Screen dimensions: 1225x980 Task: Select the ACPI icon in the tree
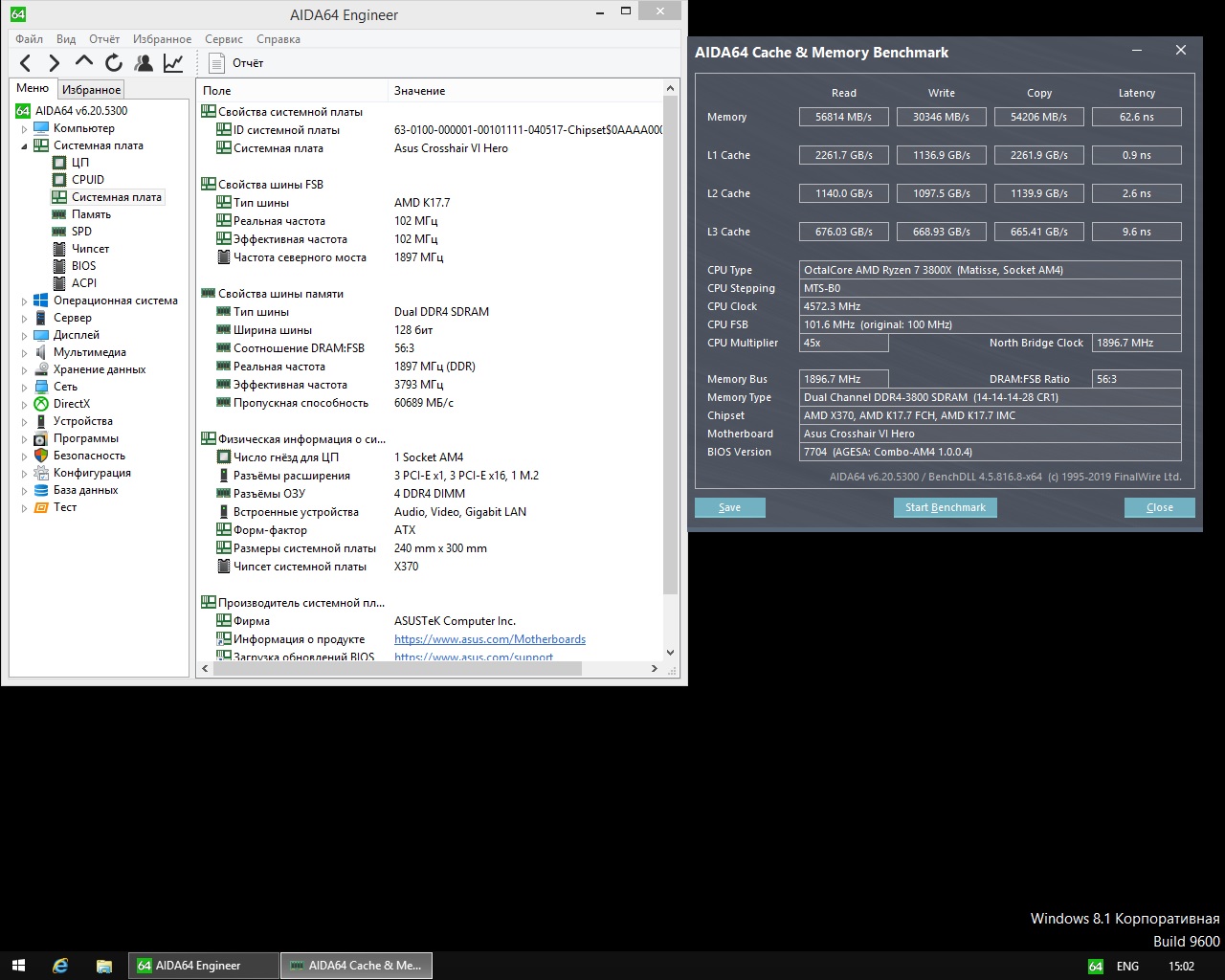59,283
